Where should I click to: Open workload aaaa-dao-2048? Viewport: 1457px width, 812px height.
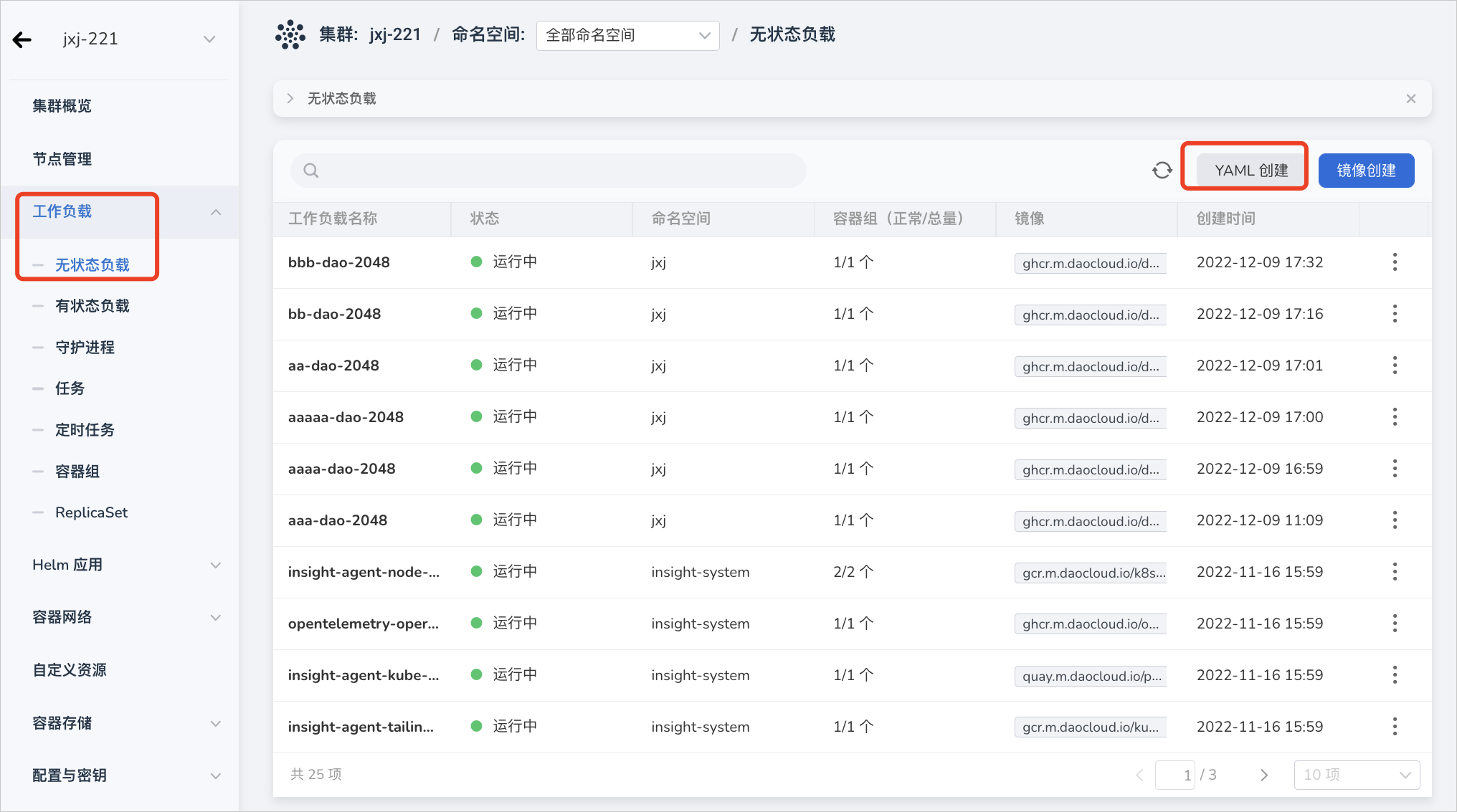(x=342, y=469)
